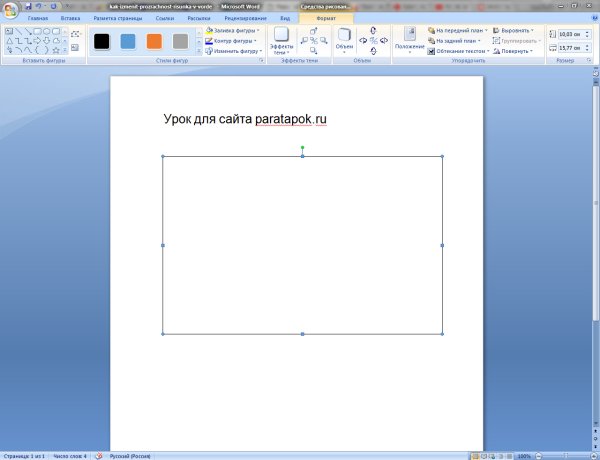The width and height of the screenshot is (600, 460).
Task: Click На передний план button
Action: 456,31
